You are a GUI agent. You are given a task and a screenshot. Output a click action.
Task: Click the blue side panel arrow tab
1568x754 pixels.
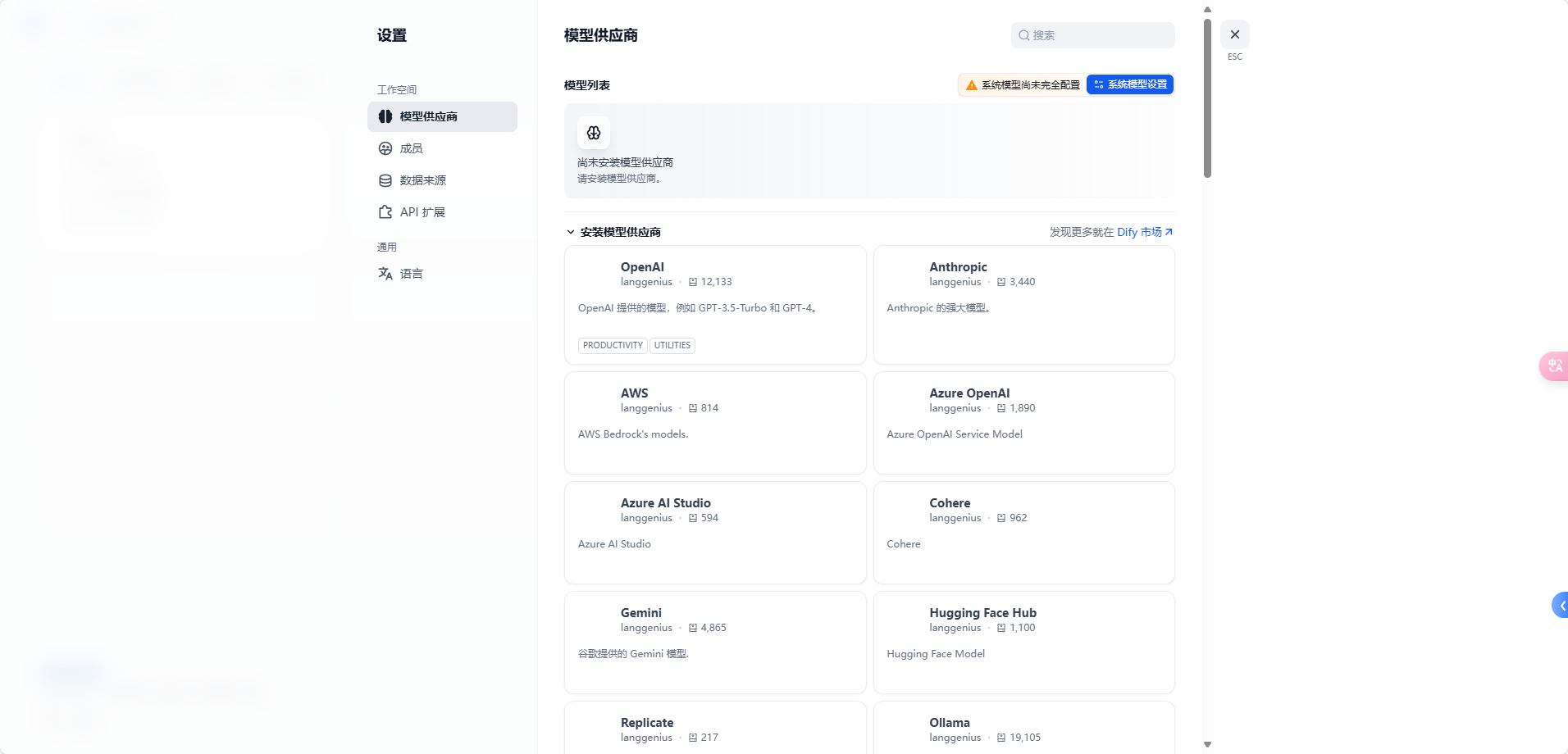(1561, 606)
